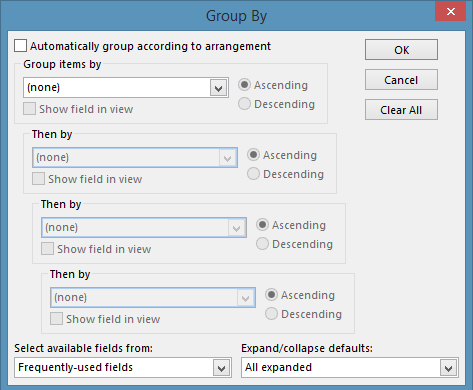Select Ascending in the second Then by section
This screenshot has width=473, height=390.
pos(262,225)
